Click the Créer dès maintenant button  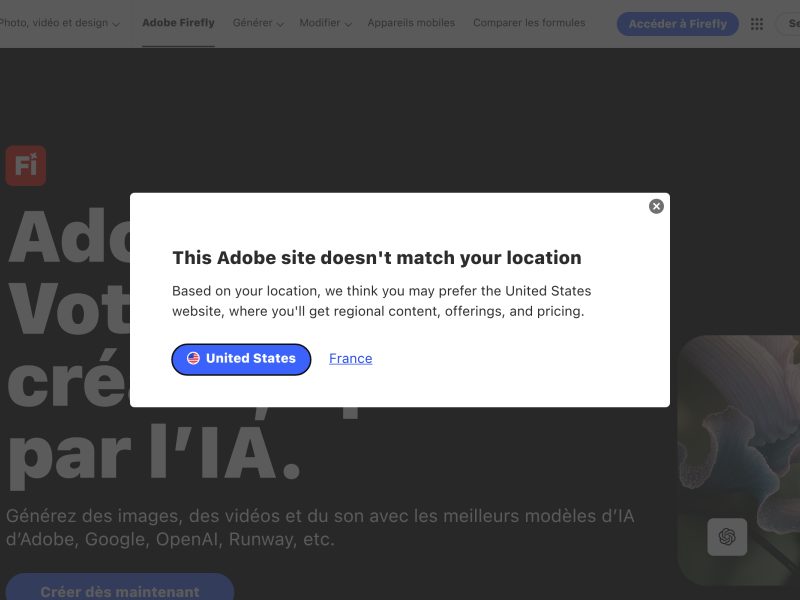[x=119, y=590]
